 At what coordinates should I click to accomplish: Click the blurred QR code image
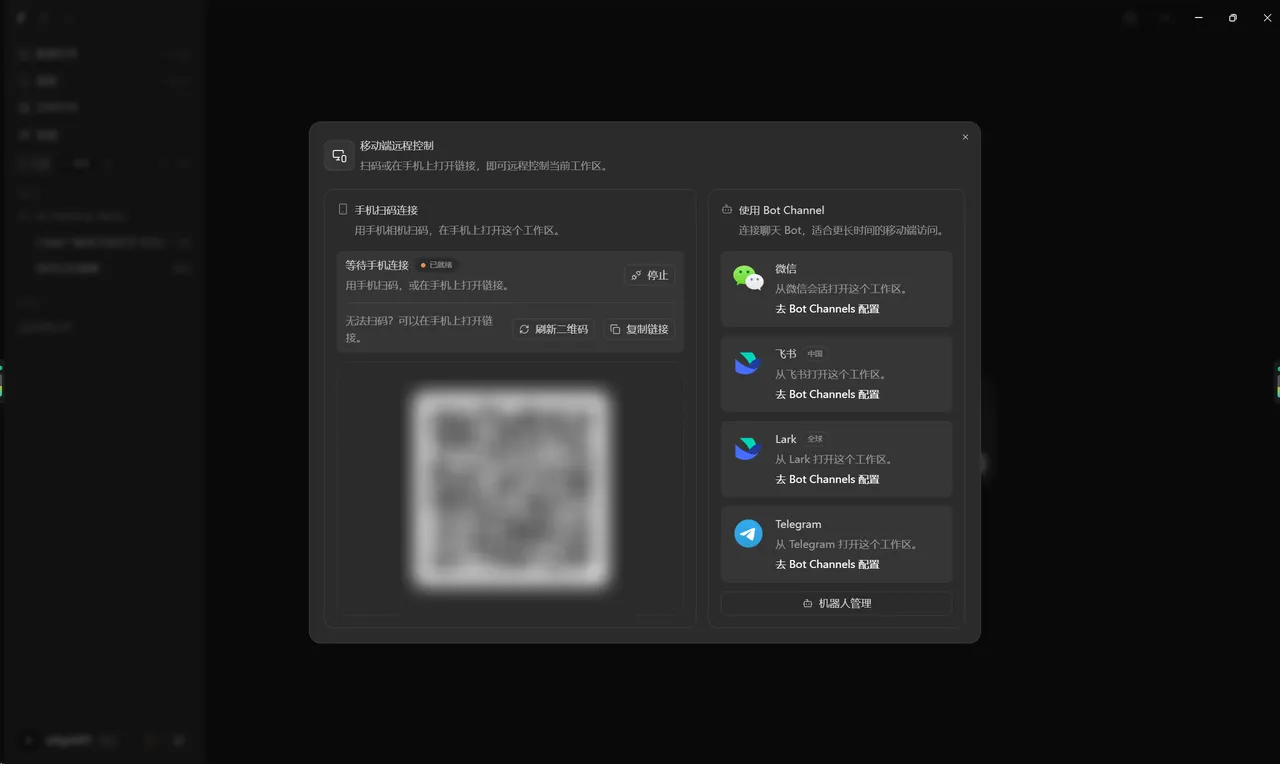tap(511, 487)
